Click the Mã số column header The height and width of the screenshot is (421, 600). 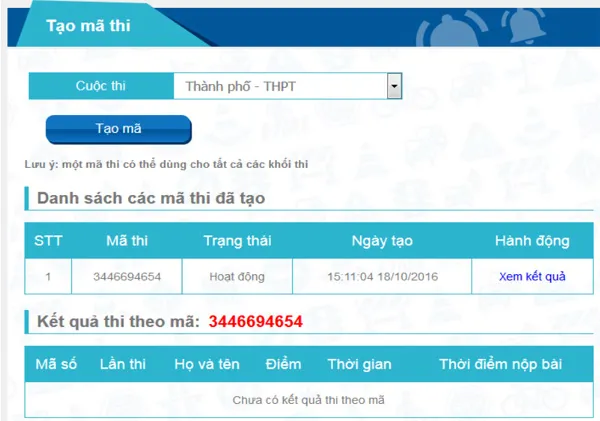[56, 364]
